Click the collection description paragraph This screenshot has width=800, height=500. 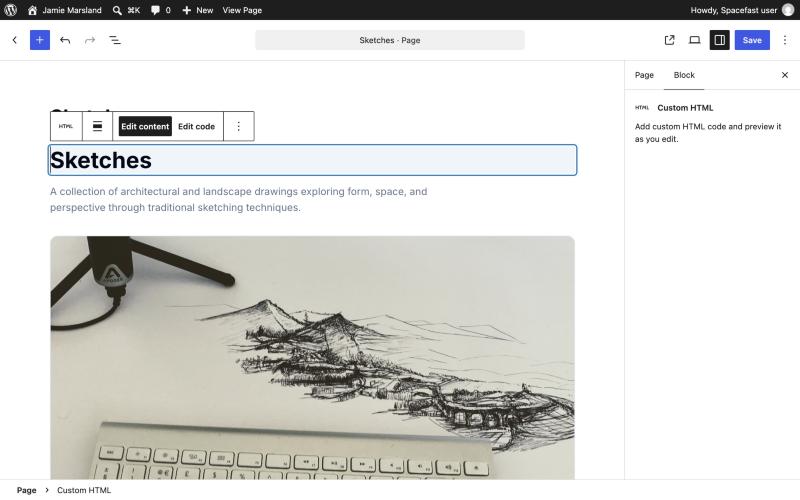238,199
